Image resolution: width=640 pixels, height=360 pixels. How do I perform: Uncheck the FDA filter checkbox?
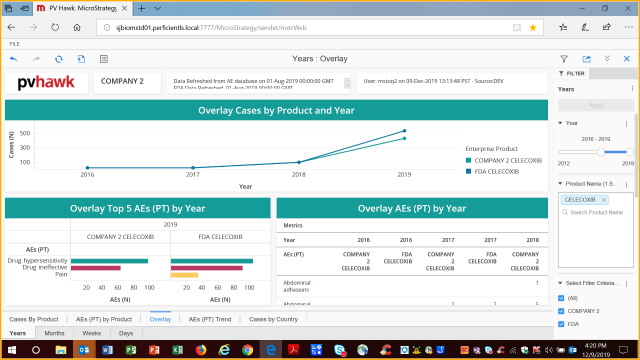(561, 324)
